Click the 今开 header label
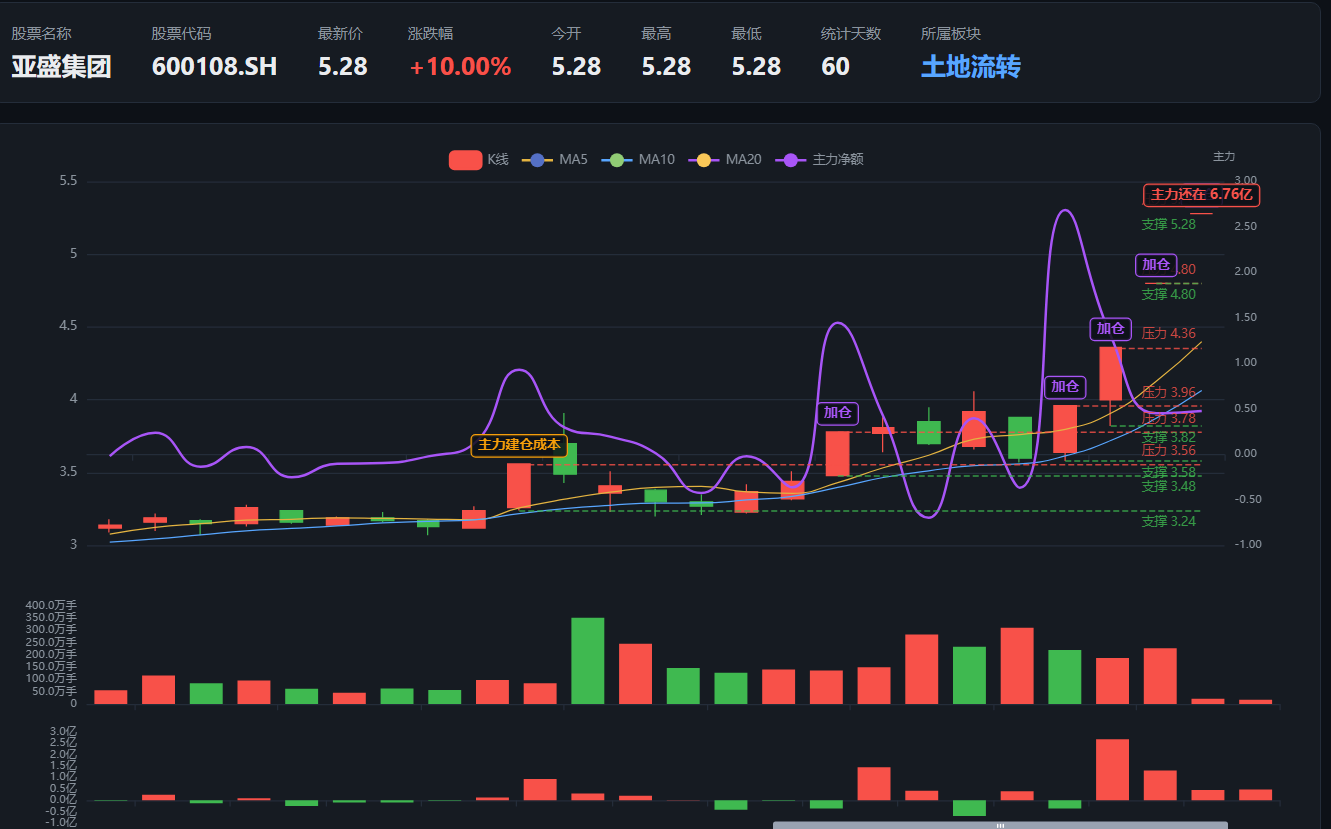1331x829 pixels. pos(566,33)
